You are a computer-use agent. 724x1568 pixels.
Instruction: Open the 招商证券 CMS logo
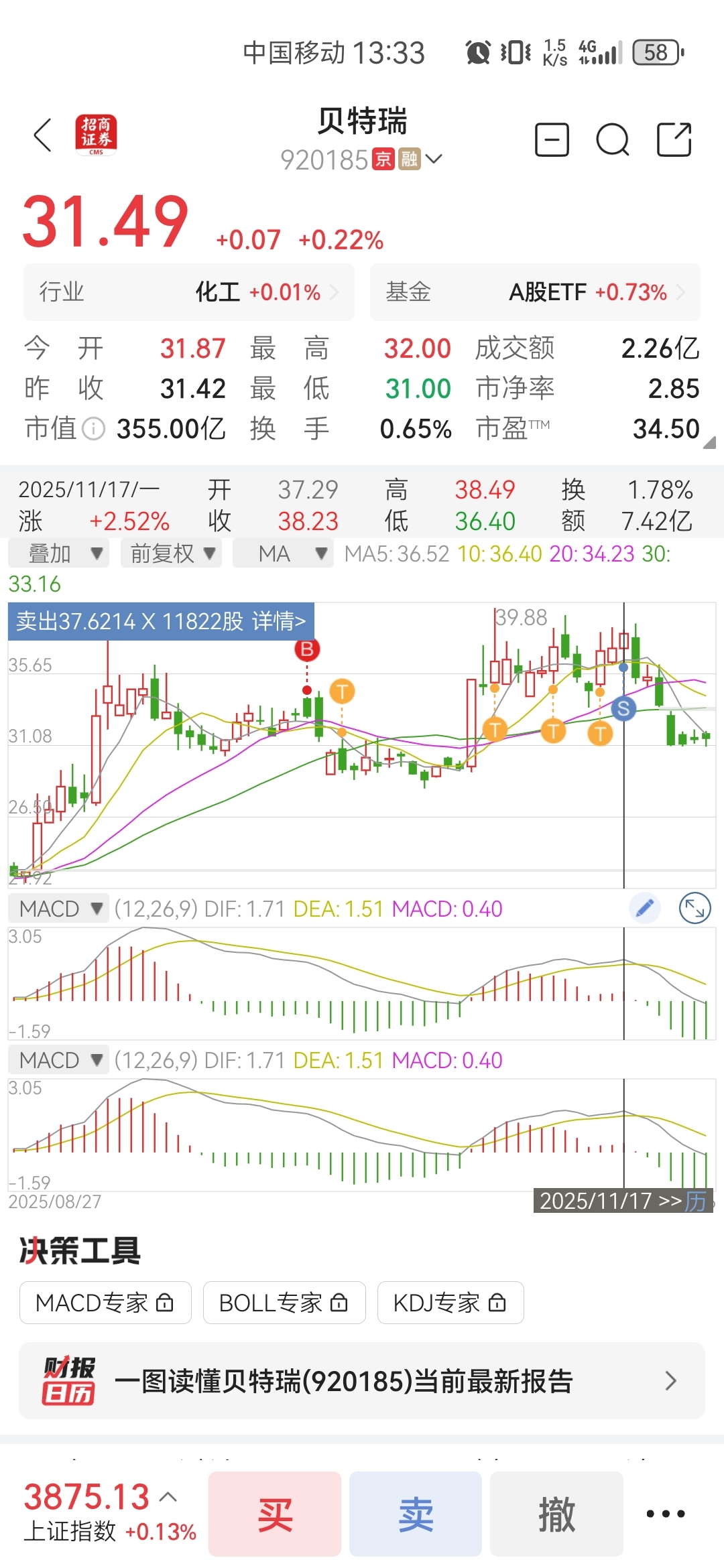click(96, 135)
